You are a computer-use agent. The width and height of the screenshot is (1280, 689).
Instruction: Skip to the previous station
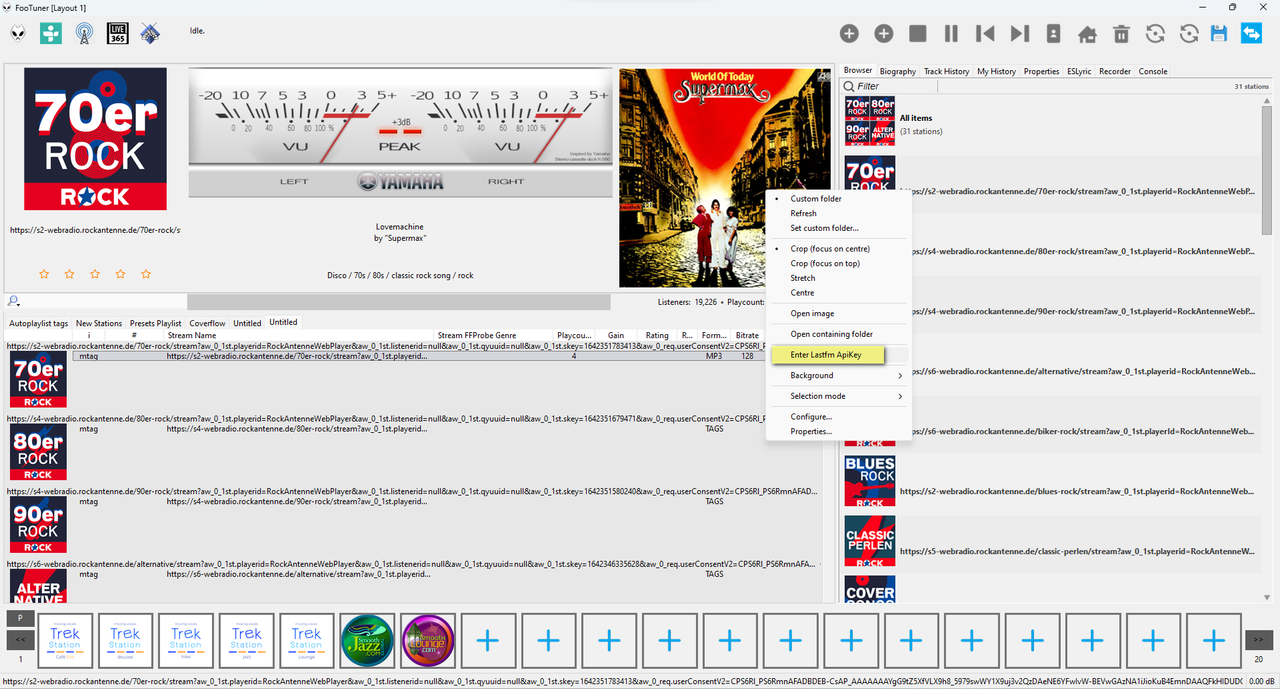(x=985, y=33)
